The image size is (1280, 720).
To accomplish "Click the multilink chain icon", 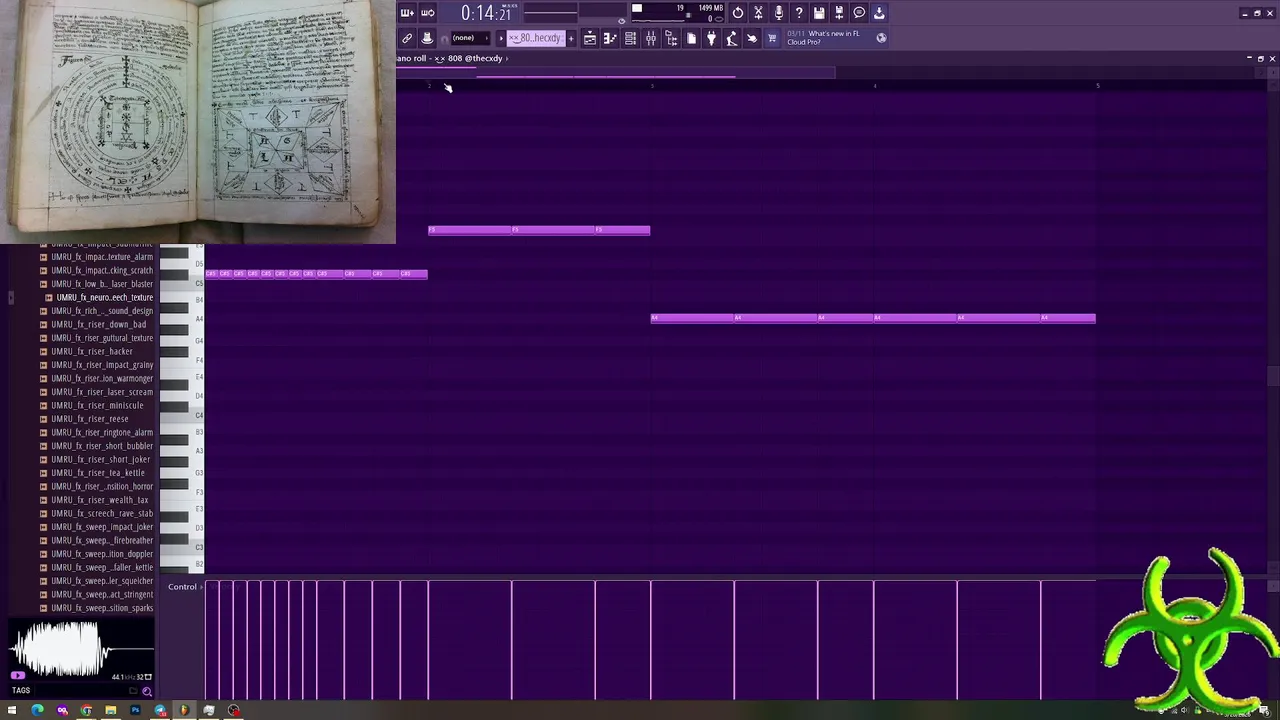I will [x=407, y=38].
